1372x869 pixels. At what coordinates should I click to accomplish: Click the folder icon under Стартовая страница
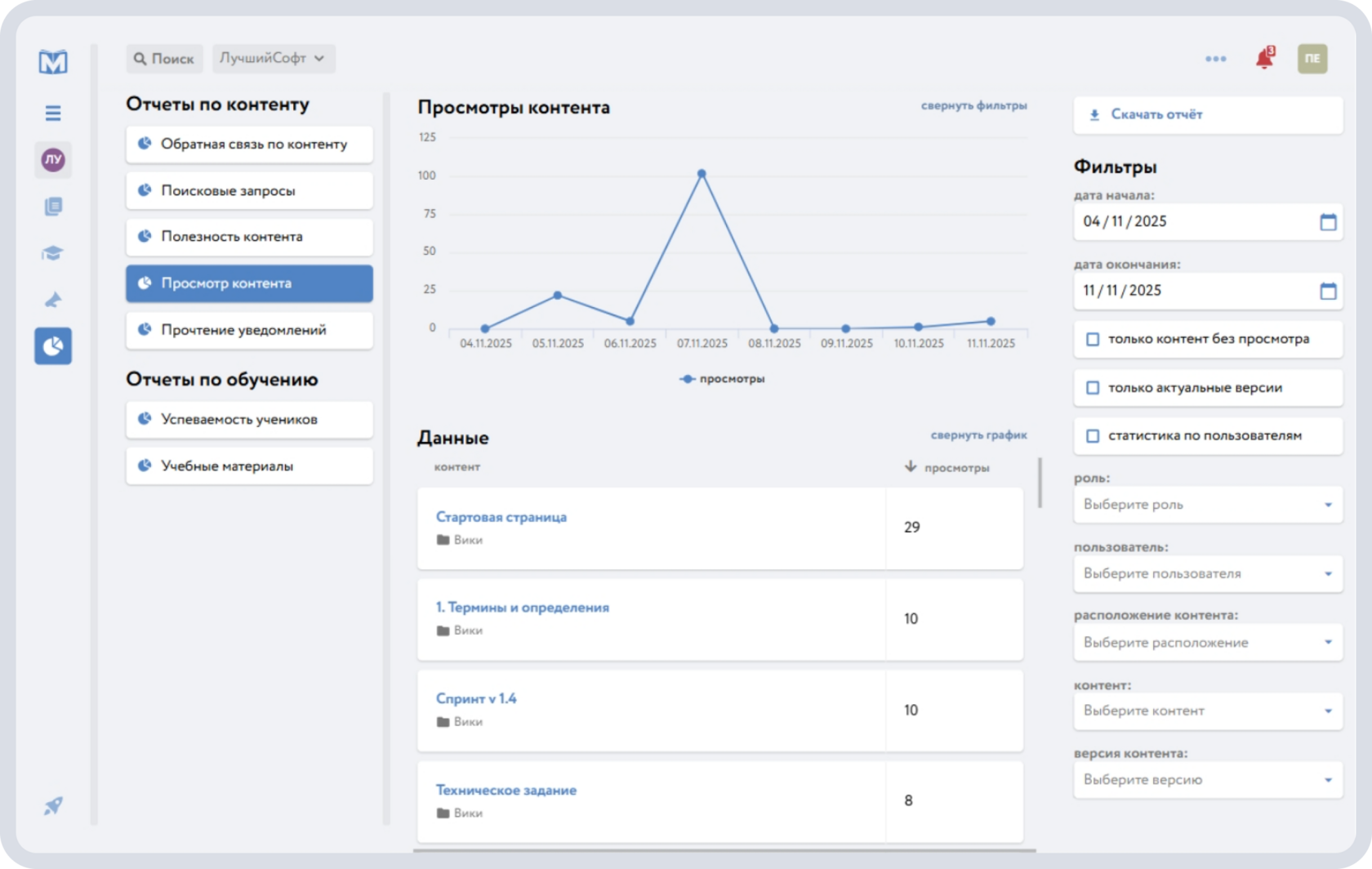tap(443, 540)
